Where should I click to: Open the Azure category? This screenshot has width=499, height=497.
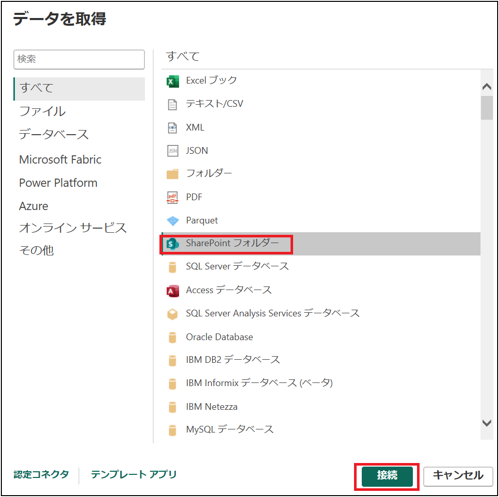pos(34,206)
